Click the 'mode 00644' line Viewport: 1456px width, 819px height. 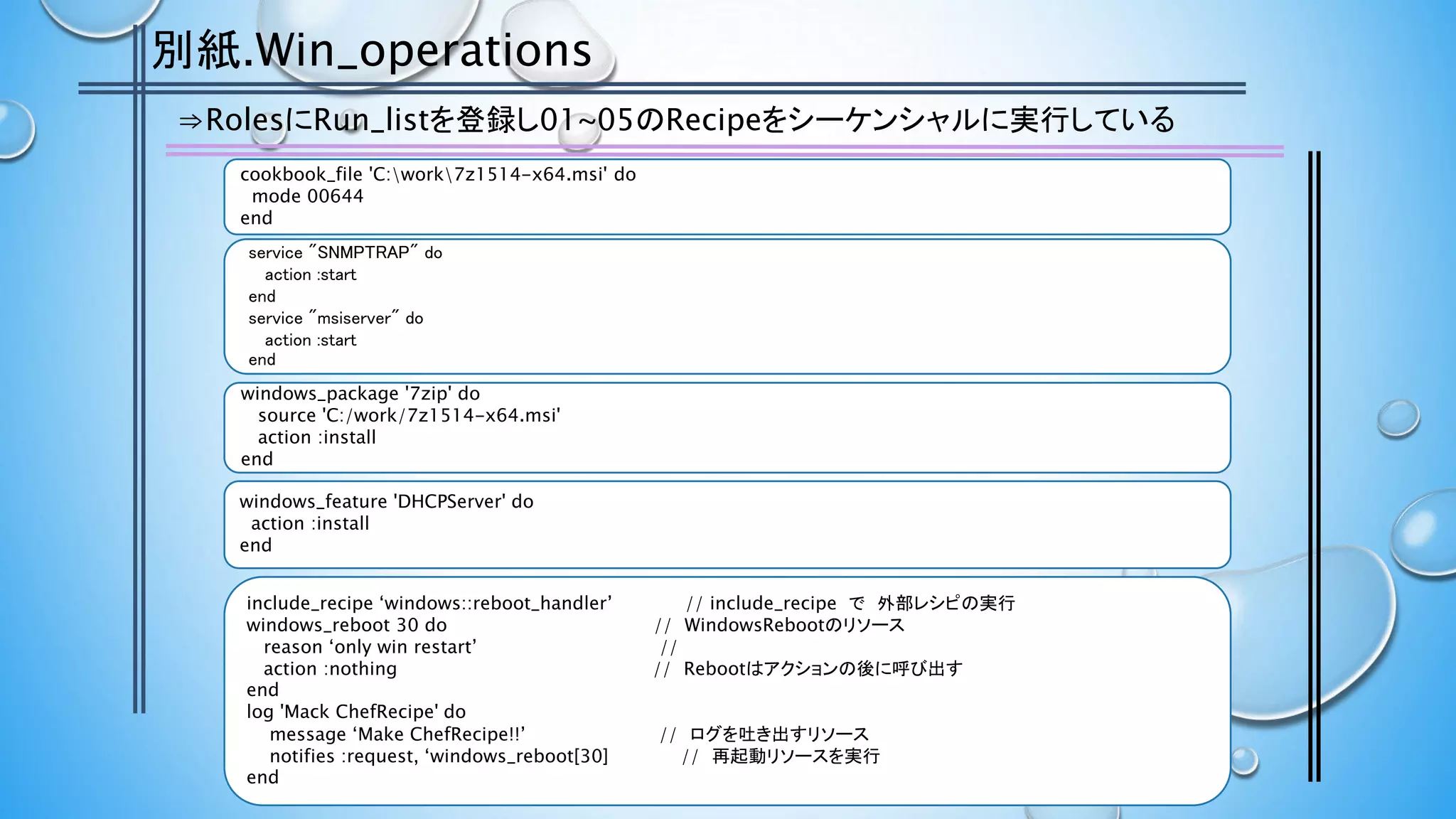click(x=307, y=196)
